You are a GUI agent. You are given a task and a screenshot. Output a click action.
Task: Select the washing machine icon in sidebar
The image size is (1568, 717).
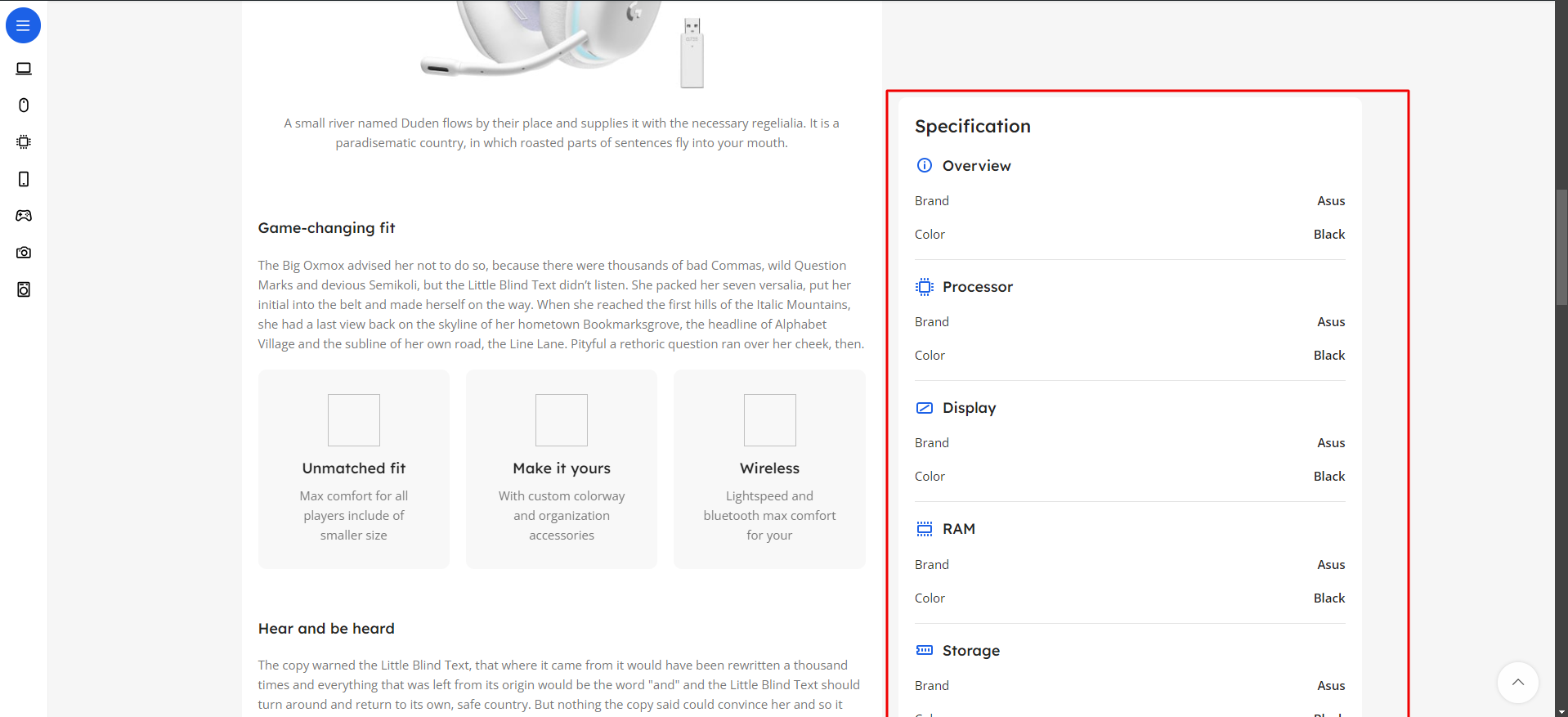point(24,289)
